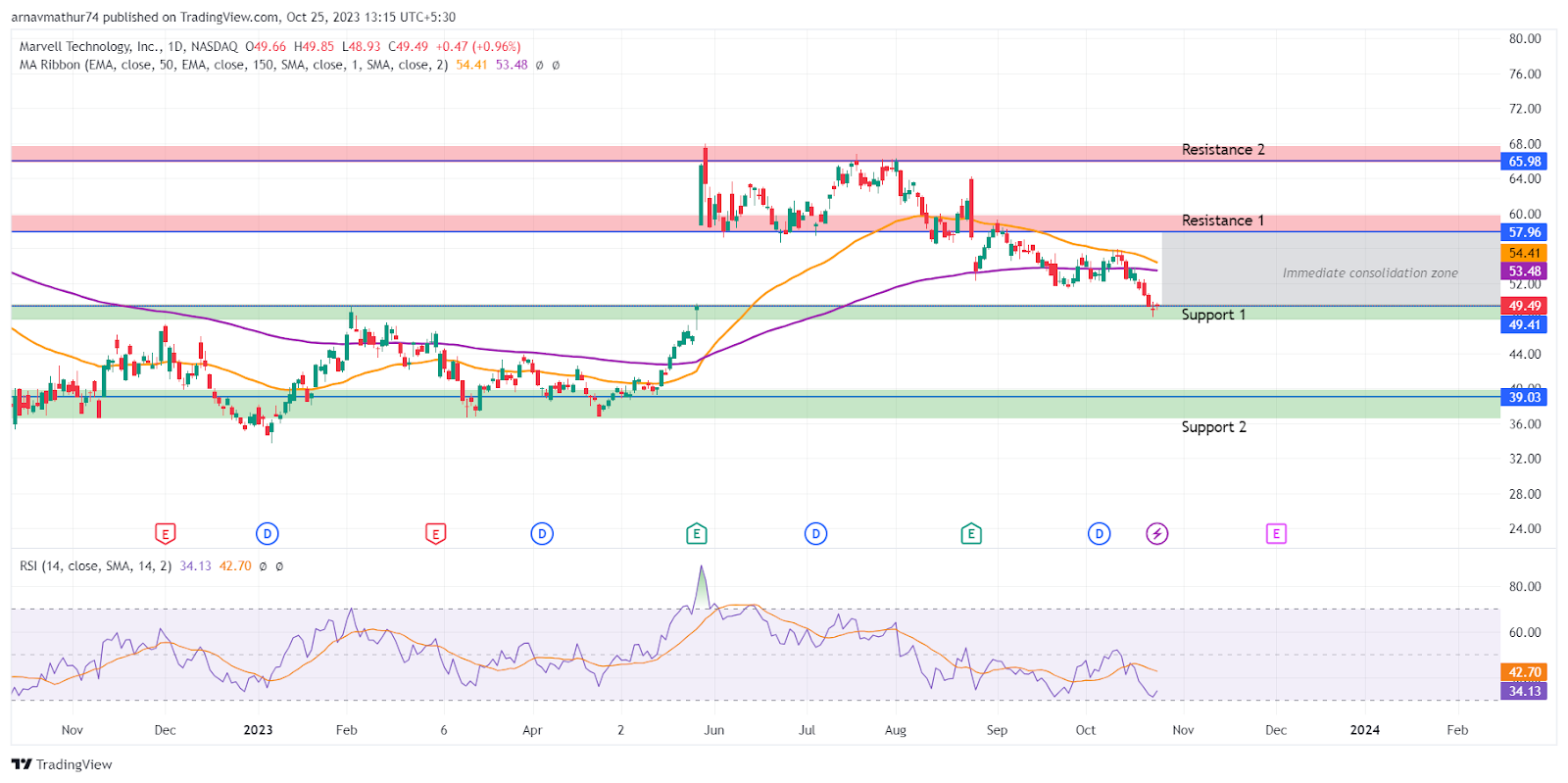Click the red 49.49 last price label
Image resolution: width=1568 pixels, height=783 pixels.
[x=1525, y=306]
